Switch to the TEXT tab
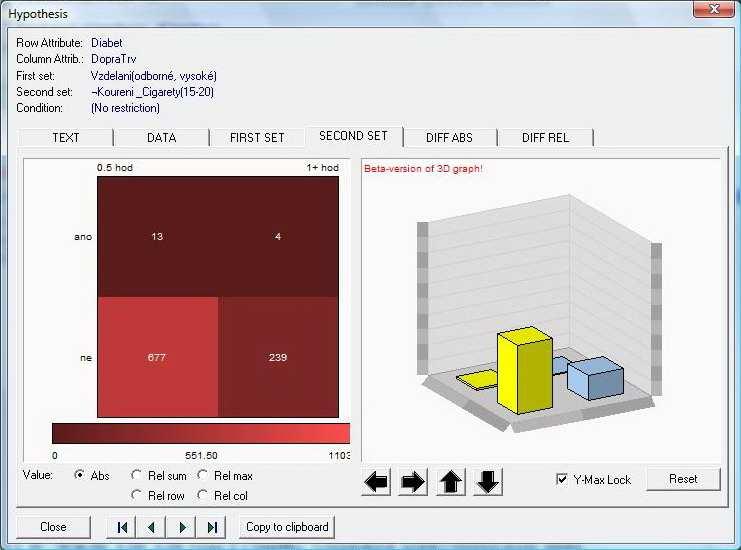The height and width of the screenshot is (550, 741). [x=66, y=138]
